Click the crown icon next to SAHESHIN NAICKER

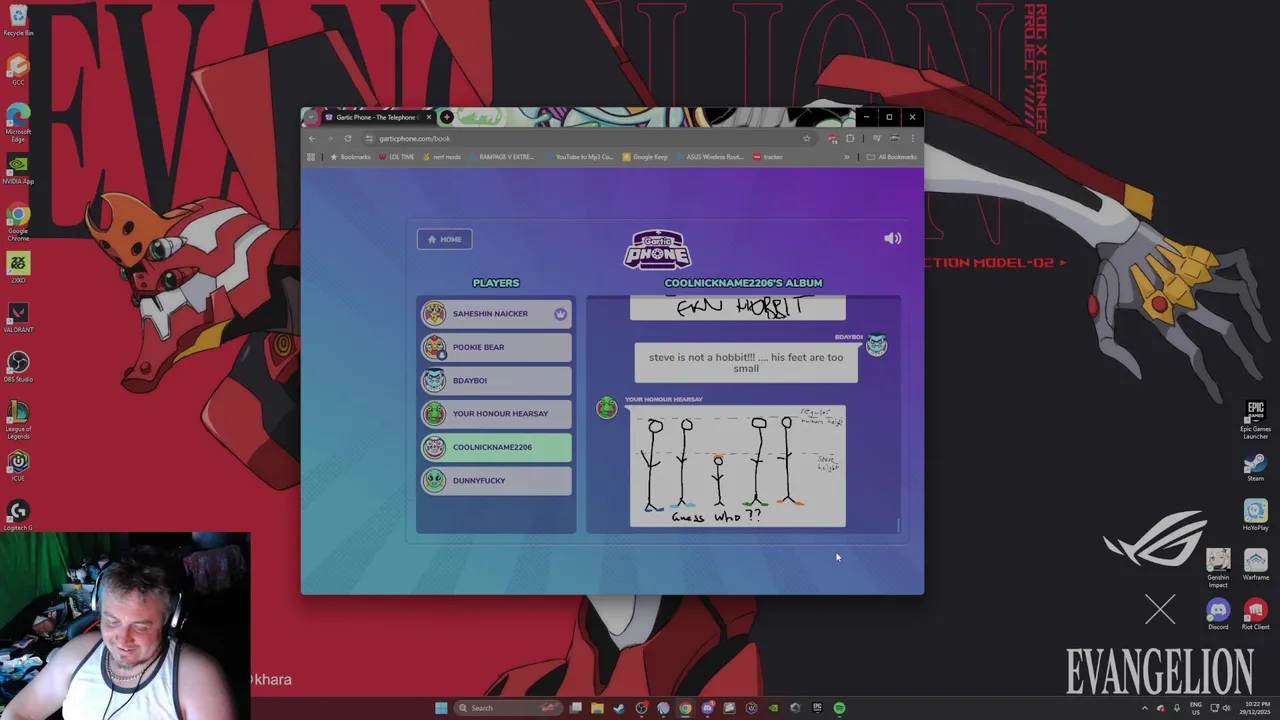[x=560, y=314]
